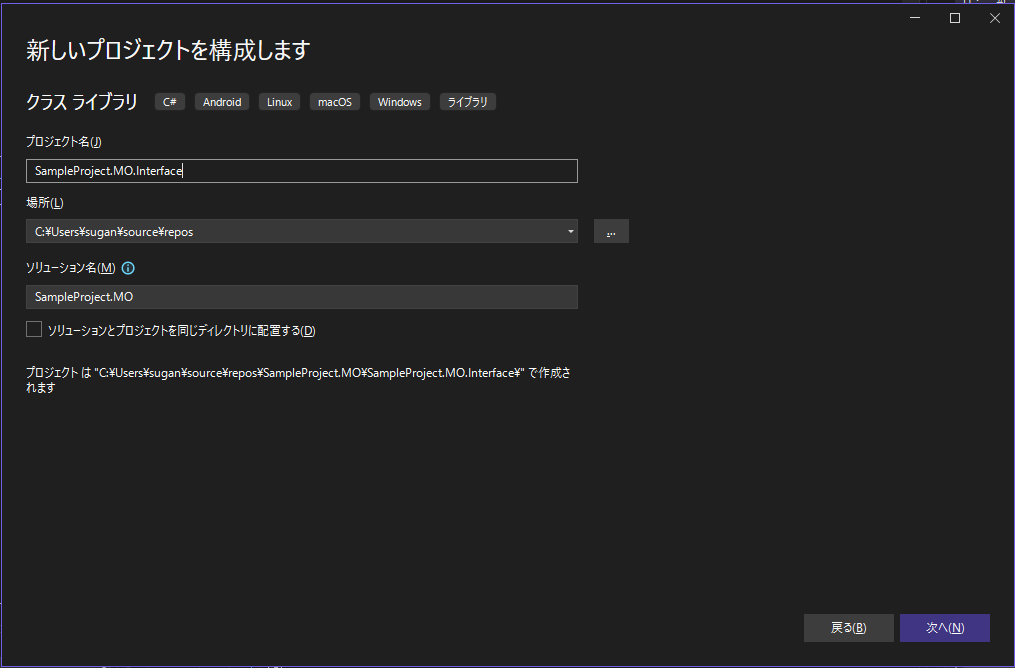The height and width of the screenshot is (668, 1015).
Task: Open the location path dropdown
Action: (x=570, y=231)
